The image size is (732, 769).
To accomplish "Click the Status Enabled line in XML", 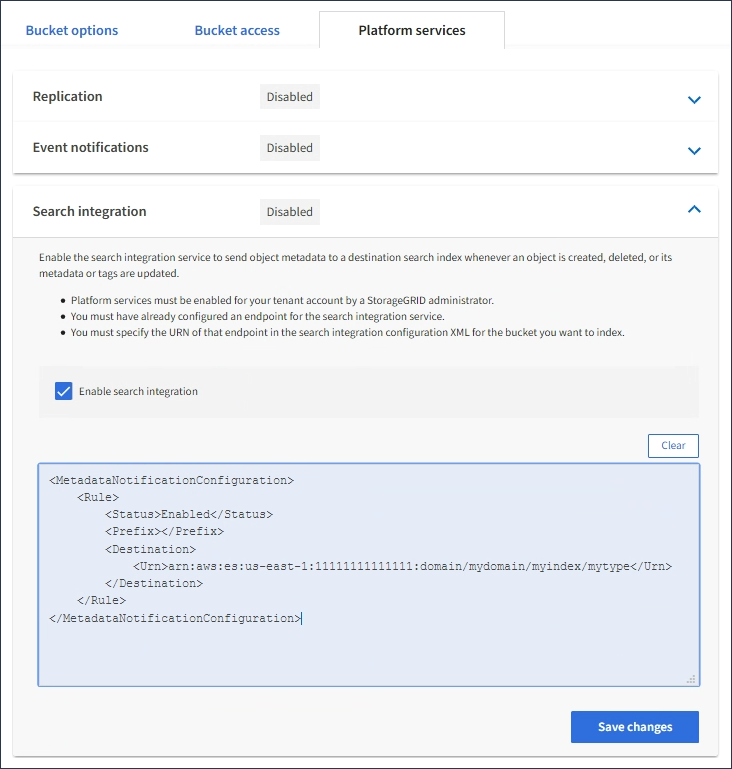I will [x=189, y=514].
